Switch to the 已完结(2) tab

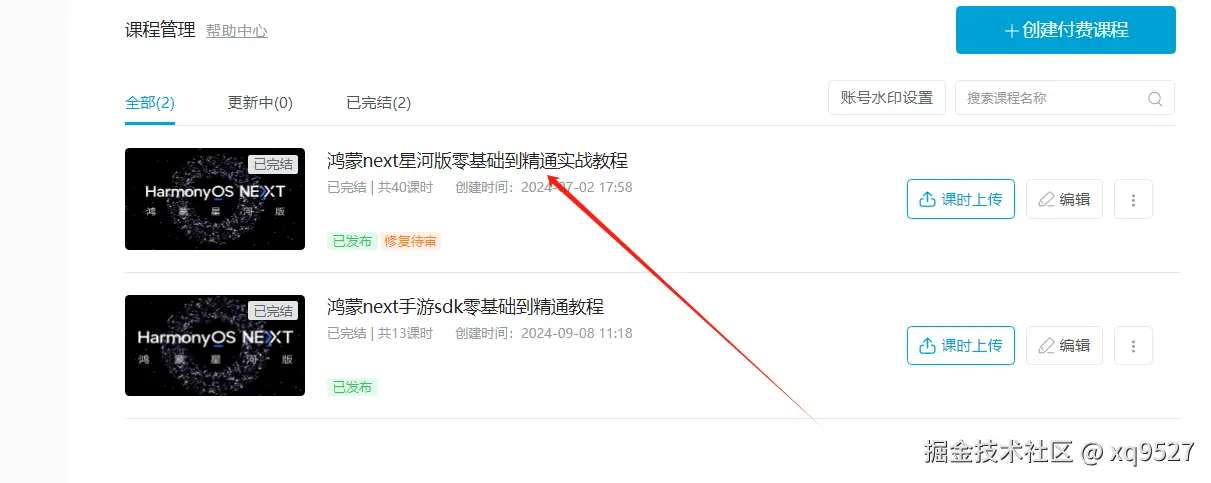378,102
